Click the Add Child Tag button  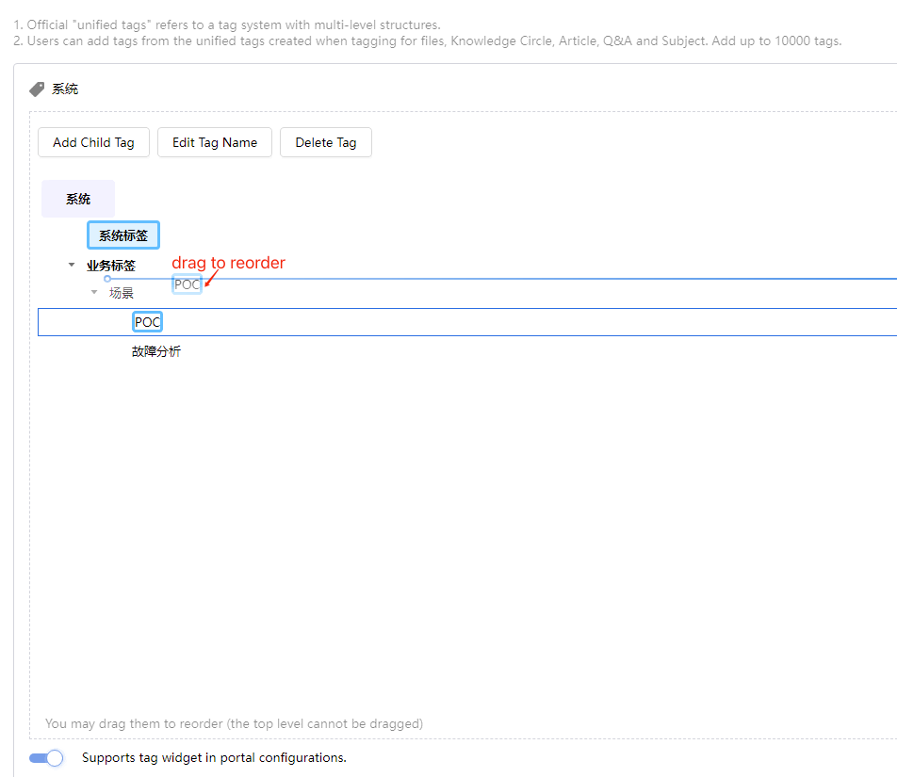(x=93, y=142)
